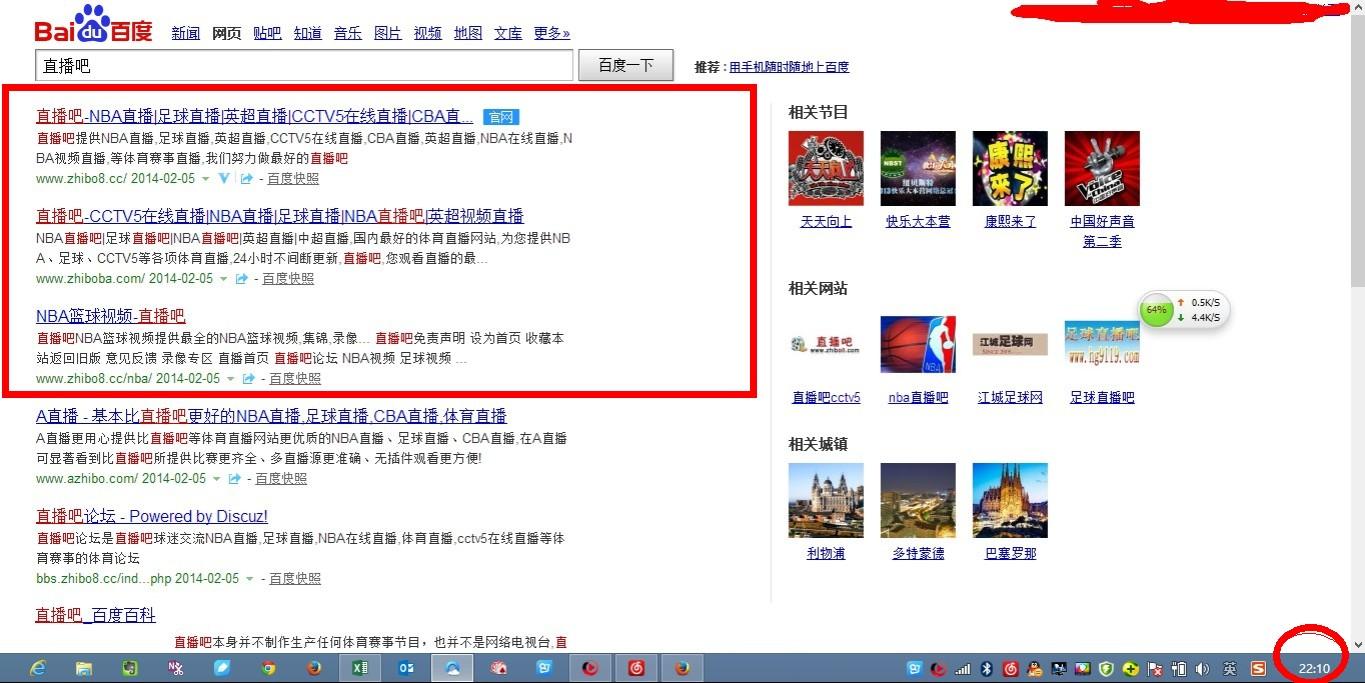Open the 天天向上 show thumbnail
This screenshot has width=1365, height=683.
click(826, 168)
